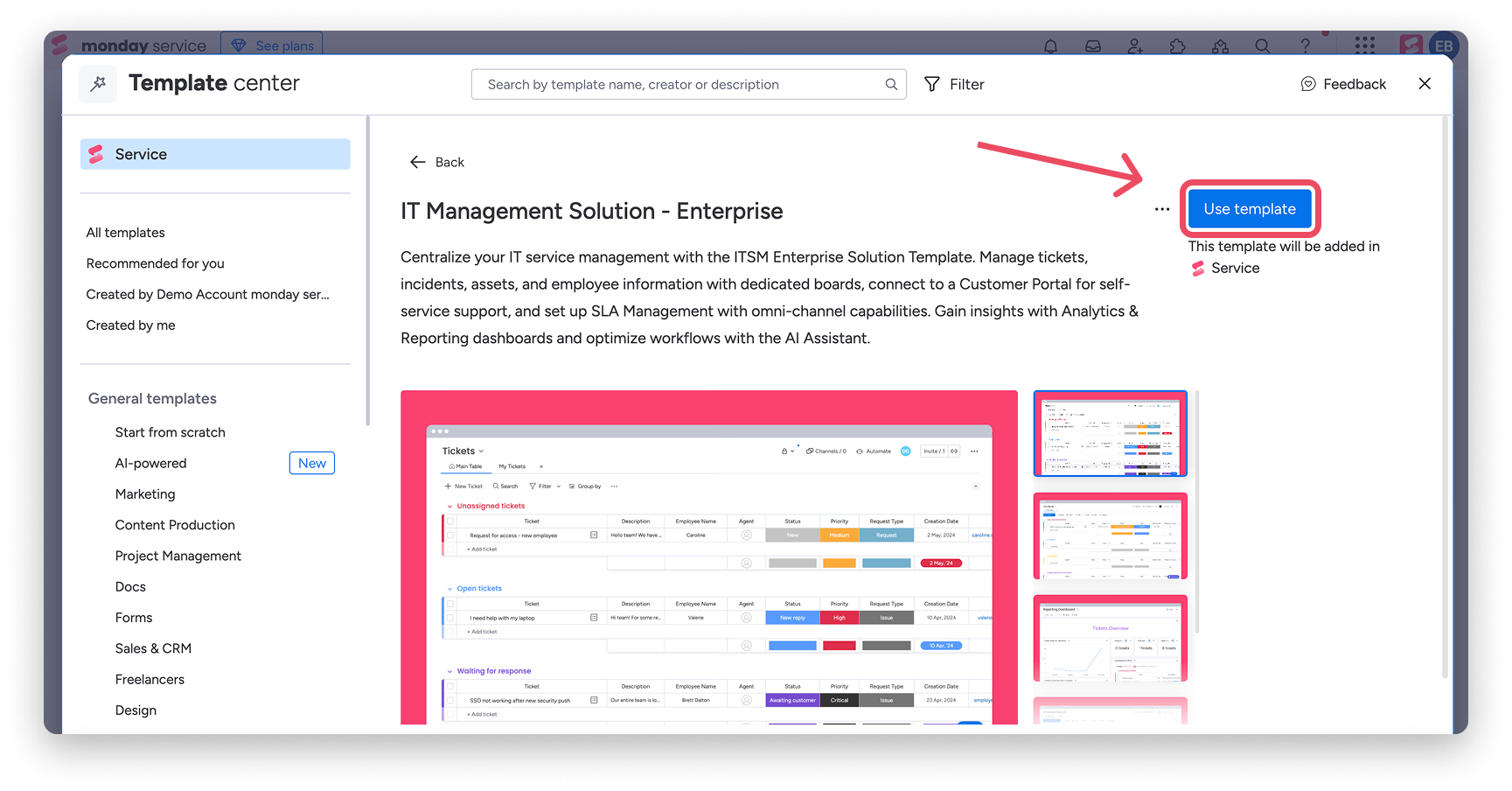Screen dimensions: 1512x791
Task: Open notifications bell in top bar
Action: click(1050, 45)
